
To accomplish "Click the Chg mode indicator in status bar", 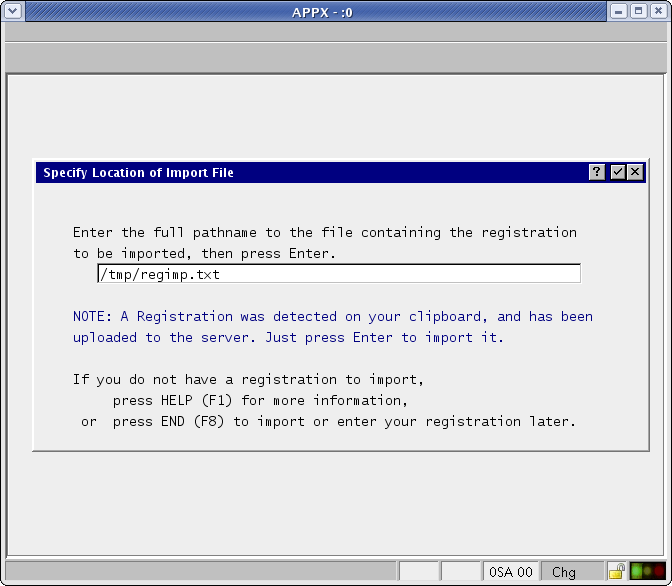I will point(564,572).
